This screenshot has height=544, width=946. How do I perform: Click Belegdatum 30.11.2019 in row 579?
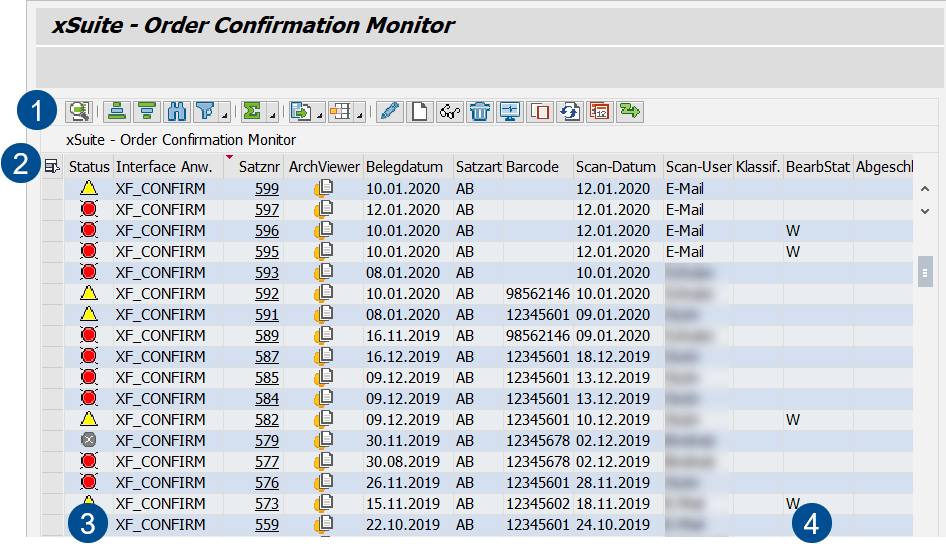pyautogui.click(x=403, y=441)
